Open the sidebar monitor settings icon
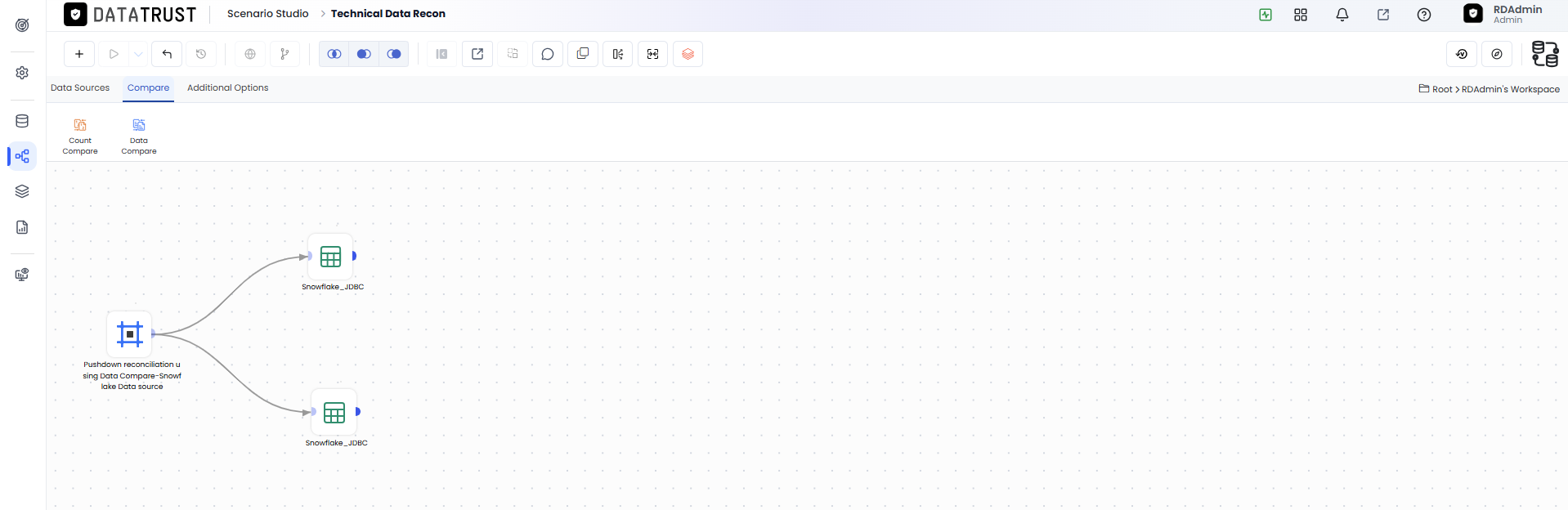The image size is (1568, 510). (22, 275)
